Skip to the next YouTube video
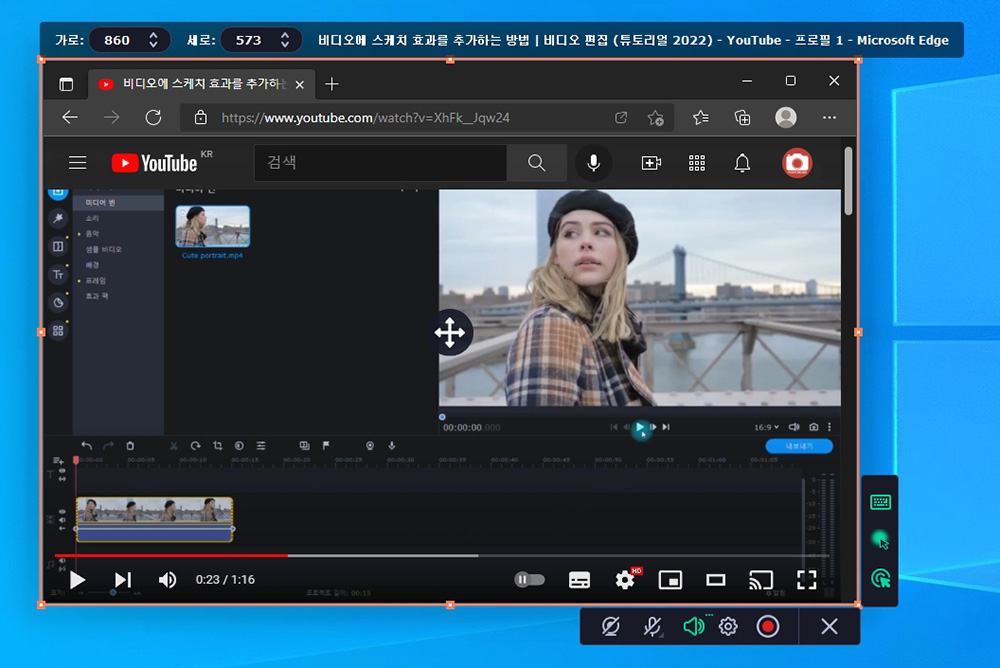1000x668 pixels. click(122, 580)
